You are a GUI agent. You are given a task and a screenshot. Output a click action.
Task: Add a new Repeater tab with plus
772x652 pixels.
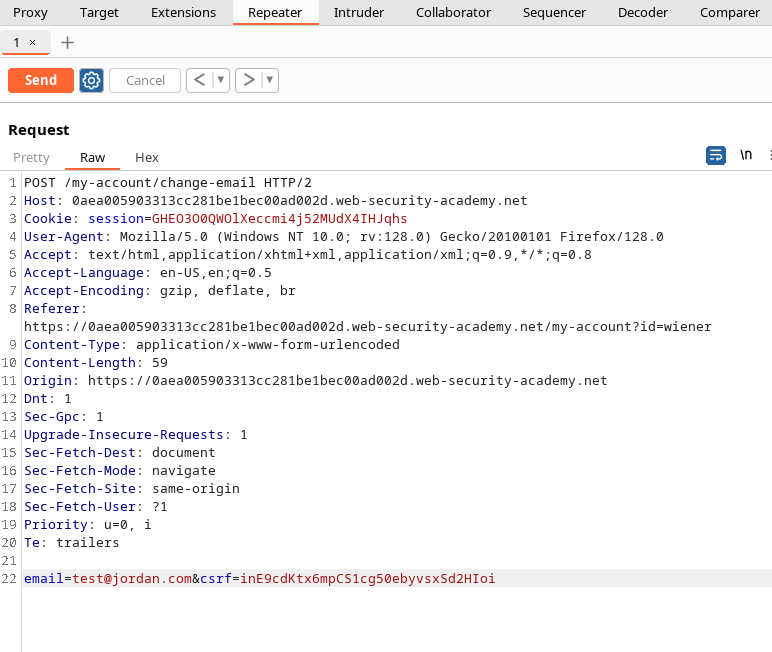67,42
